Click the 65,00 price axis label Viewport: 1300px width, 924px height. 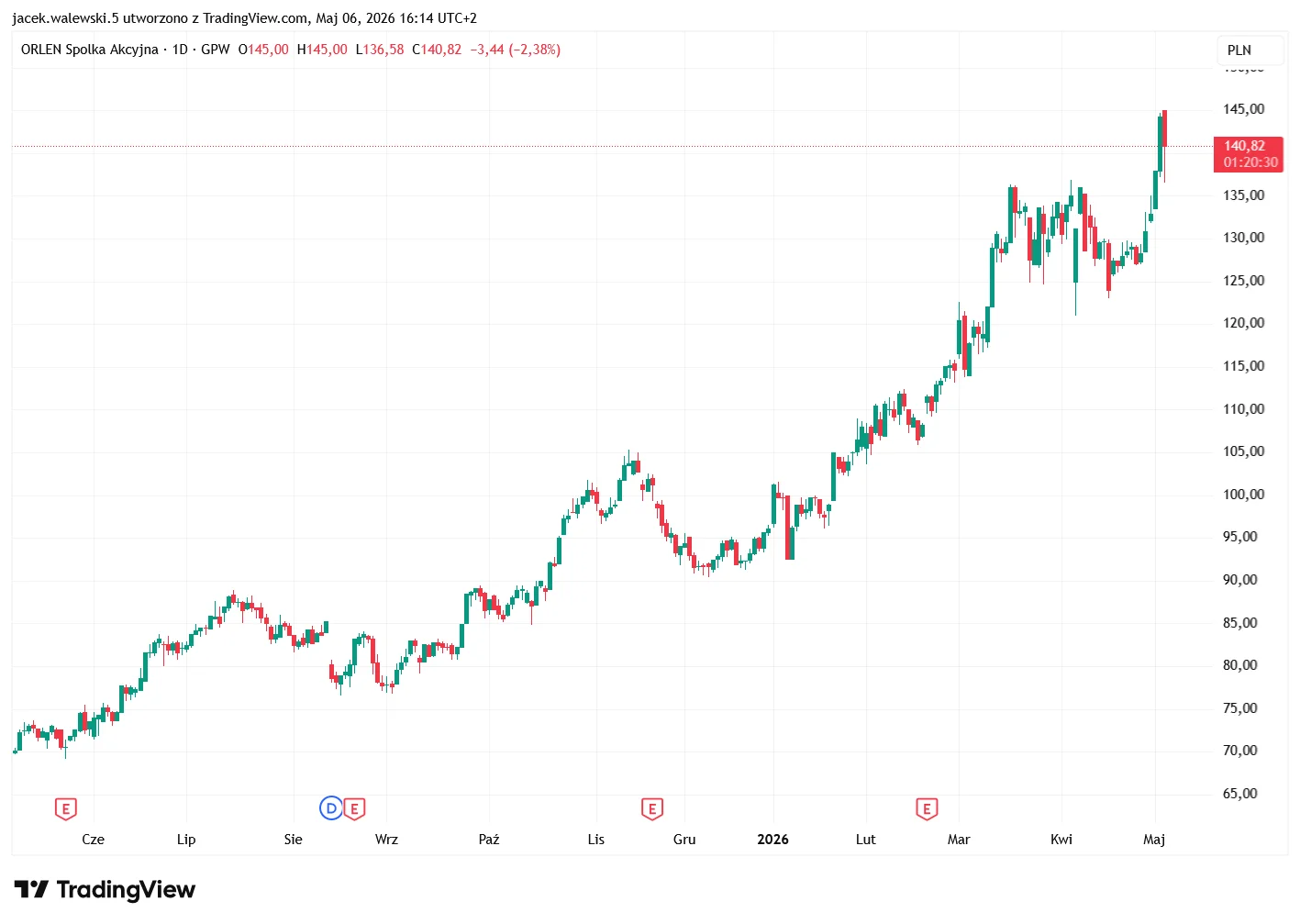coord(1239,794)
